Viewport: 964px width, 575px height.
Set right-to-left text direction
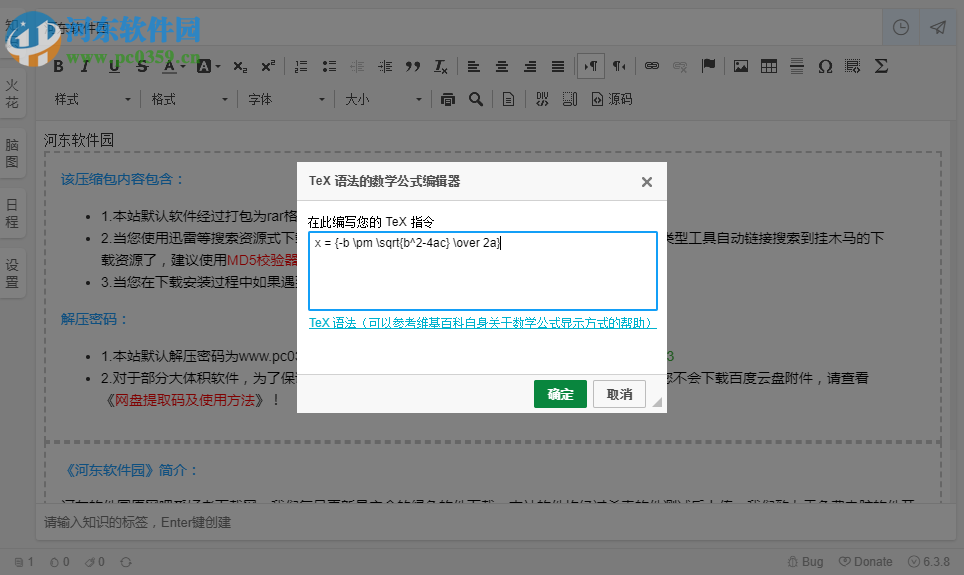tap(619, 66)
